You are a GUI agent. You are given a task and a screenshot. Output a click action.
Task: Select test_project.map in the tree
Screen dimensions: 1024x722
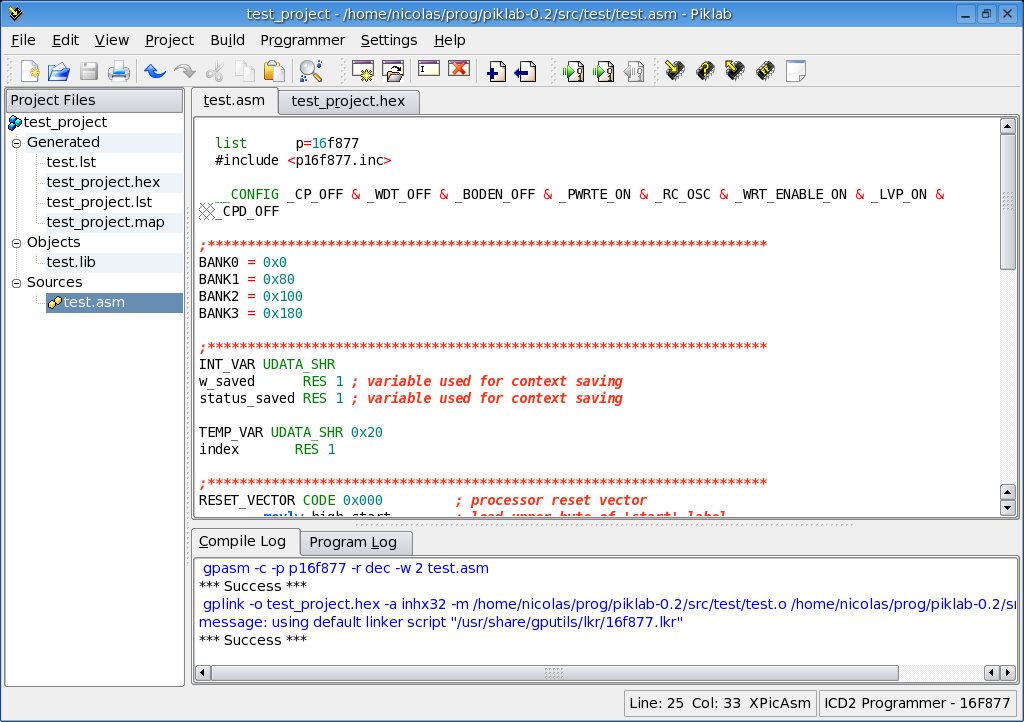click(105, 223)
